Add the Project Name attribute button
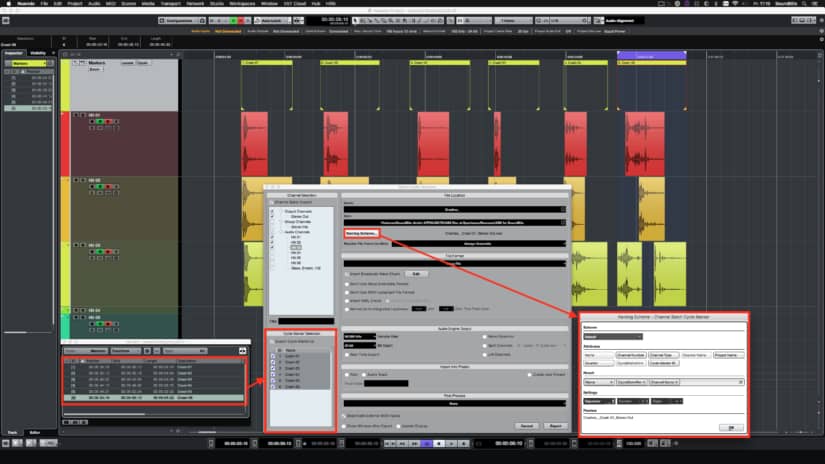The image size is (825, 464). point(729,355)
